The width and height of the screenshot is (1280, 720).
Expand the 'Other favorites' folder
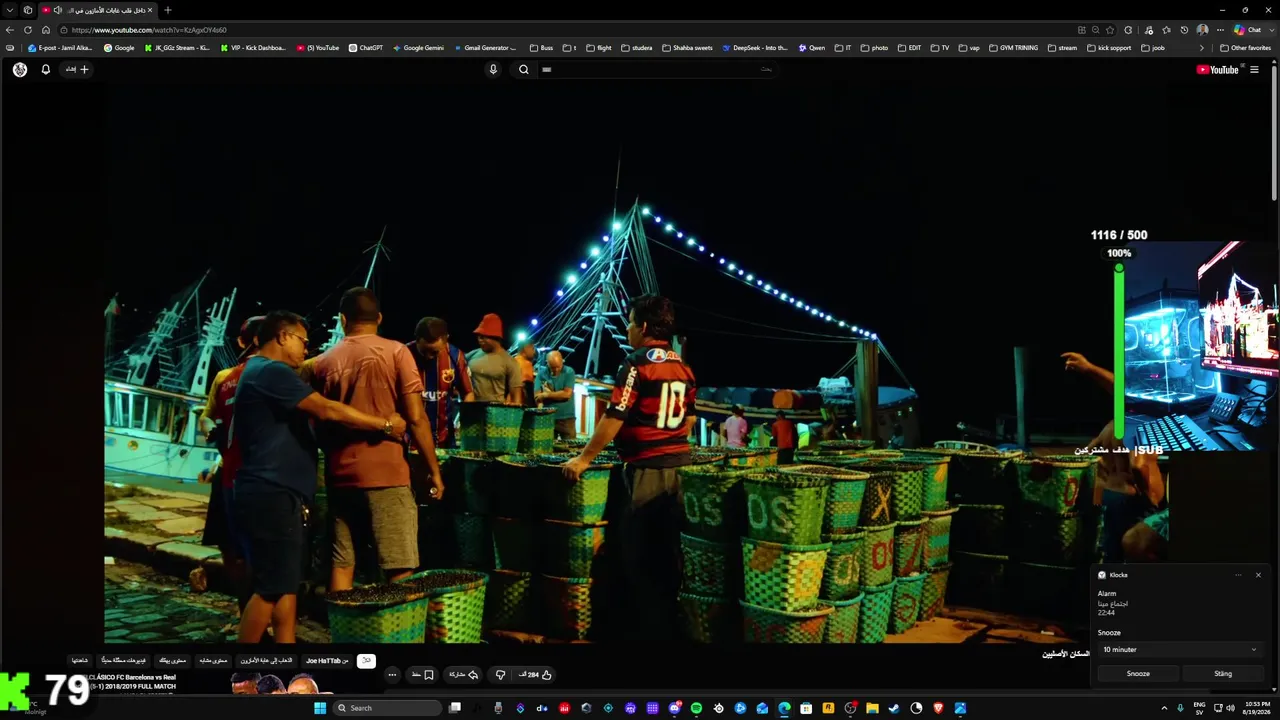[x=1245, y=48]
